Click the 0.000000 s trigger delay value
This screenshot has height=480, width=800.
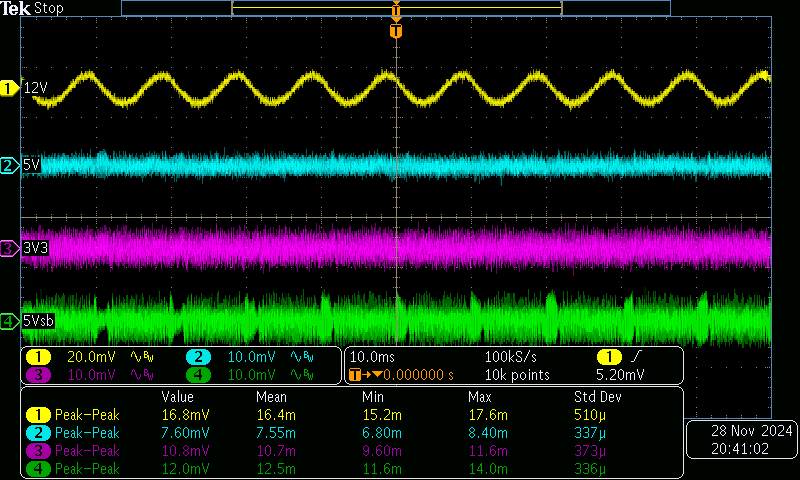tap(418, 375)
